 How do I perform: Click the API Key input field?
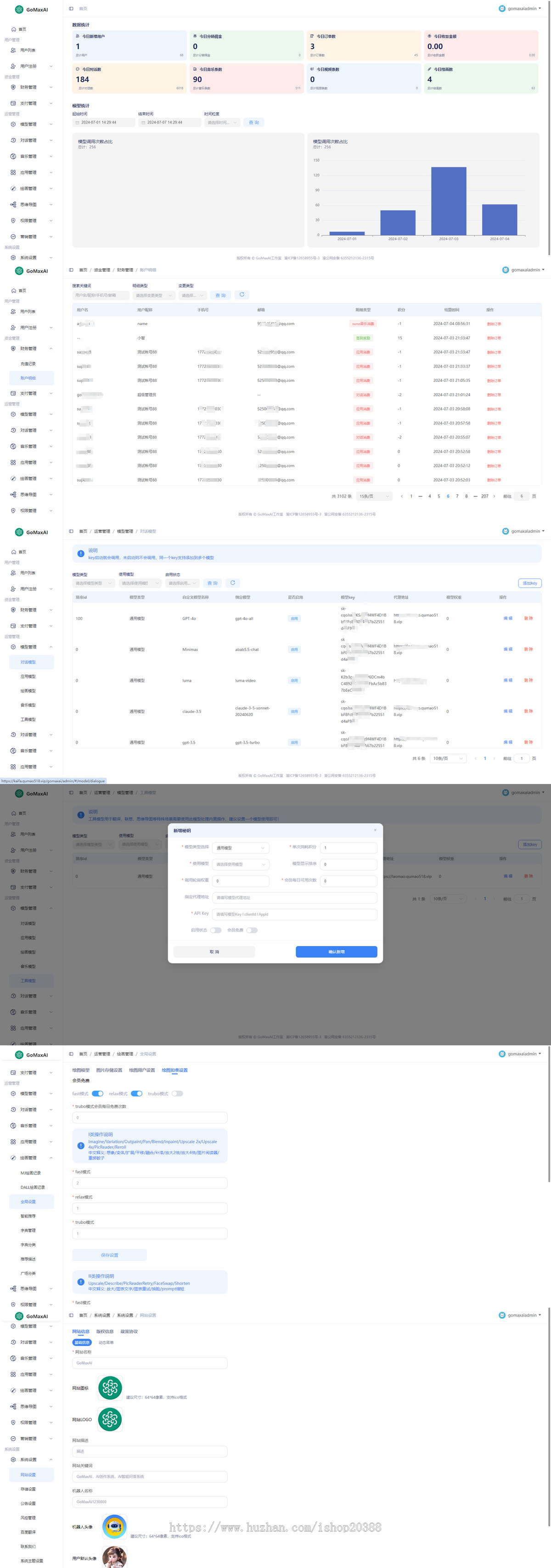(x=295, y=914)
